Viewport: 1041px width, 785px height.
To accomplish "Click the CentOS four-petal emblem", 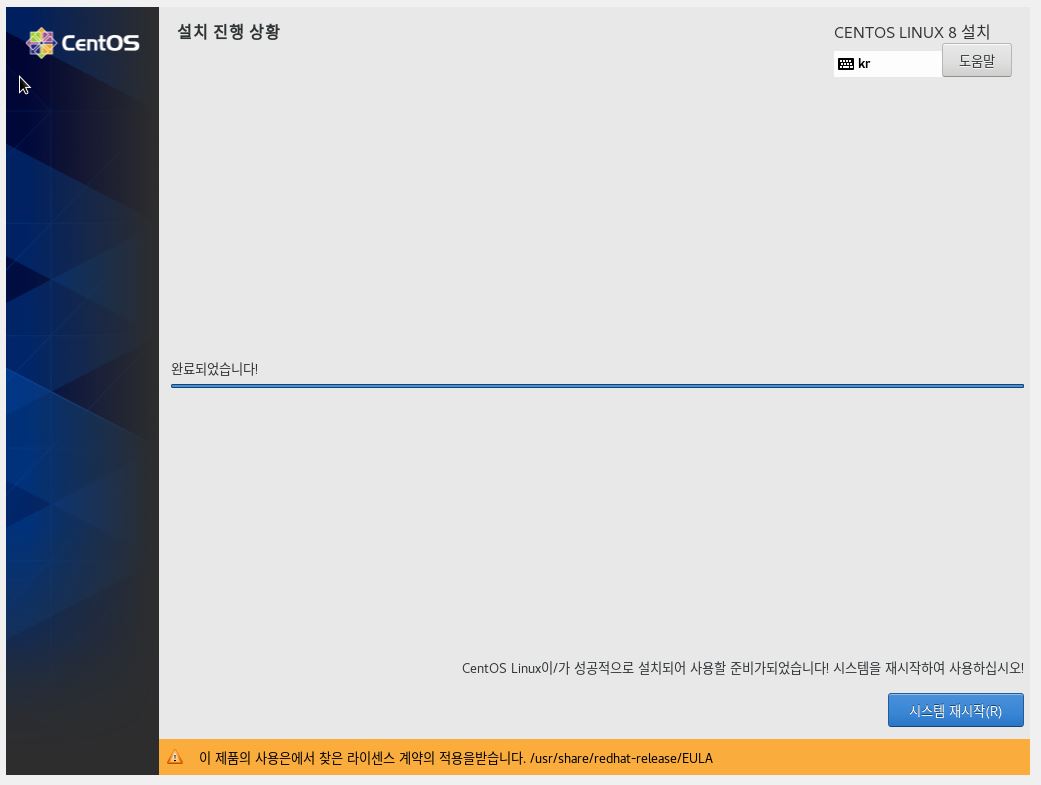I will (x=43, y=42).
